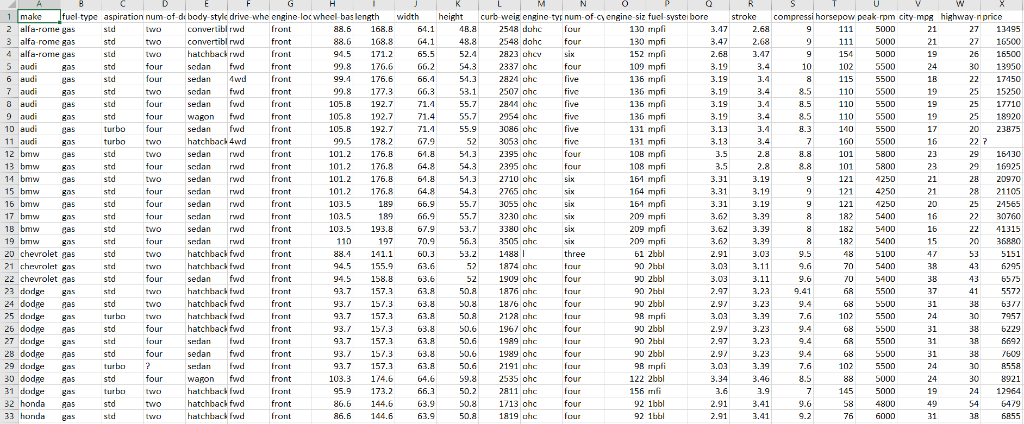Screen dimensions: 1024x424
Task: Select price cell 13495
Action: [1002, 28]
